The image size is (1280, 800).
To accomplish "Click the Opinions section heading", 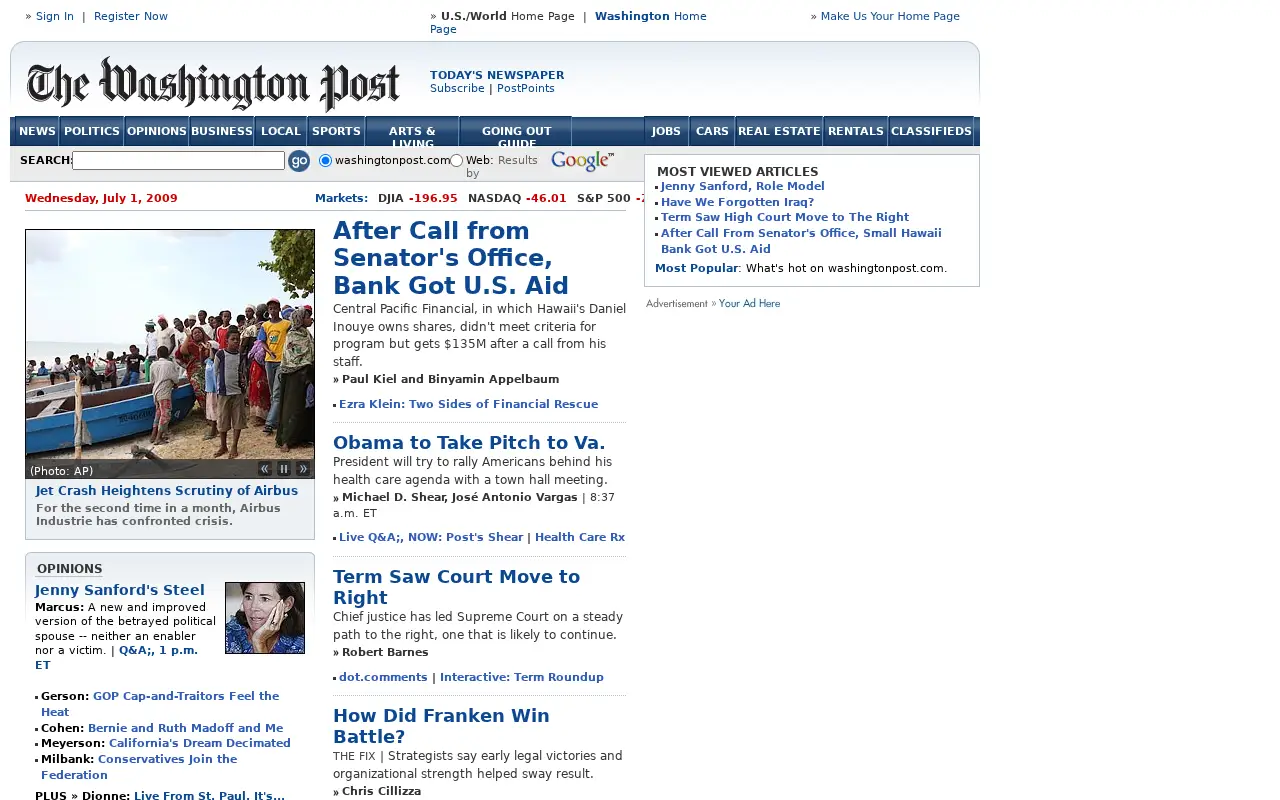I will tap(69, 569).
